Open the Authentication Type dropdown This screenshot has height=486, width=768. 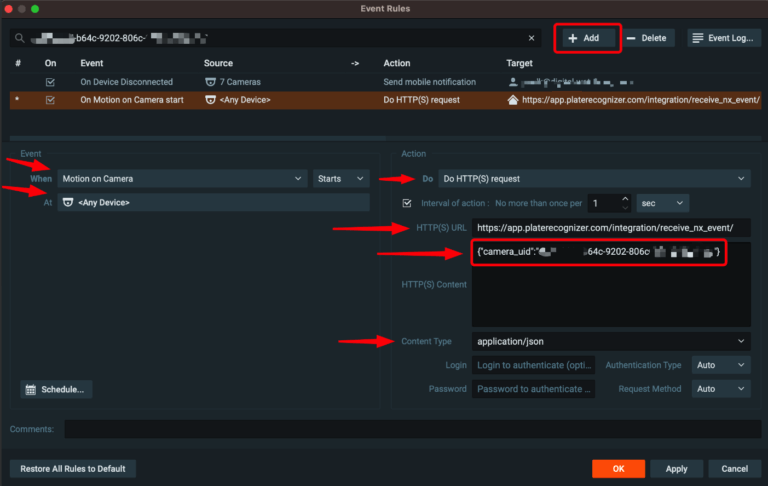pyautogui.click(x=720, y=365)
